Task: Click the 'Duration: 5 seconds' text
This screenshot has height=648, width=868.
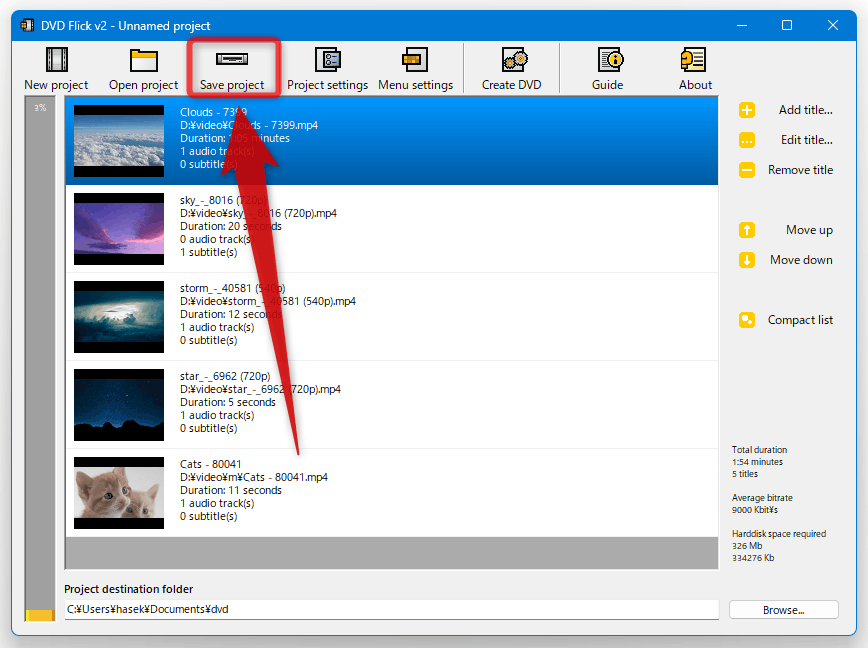Action: (228, 402)
